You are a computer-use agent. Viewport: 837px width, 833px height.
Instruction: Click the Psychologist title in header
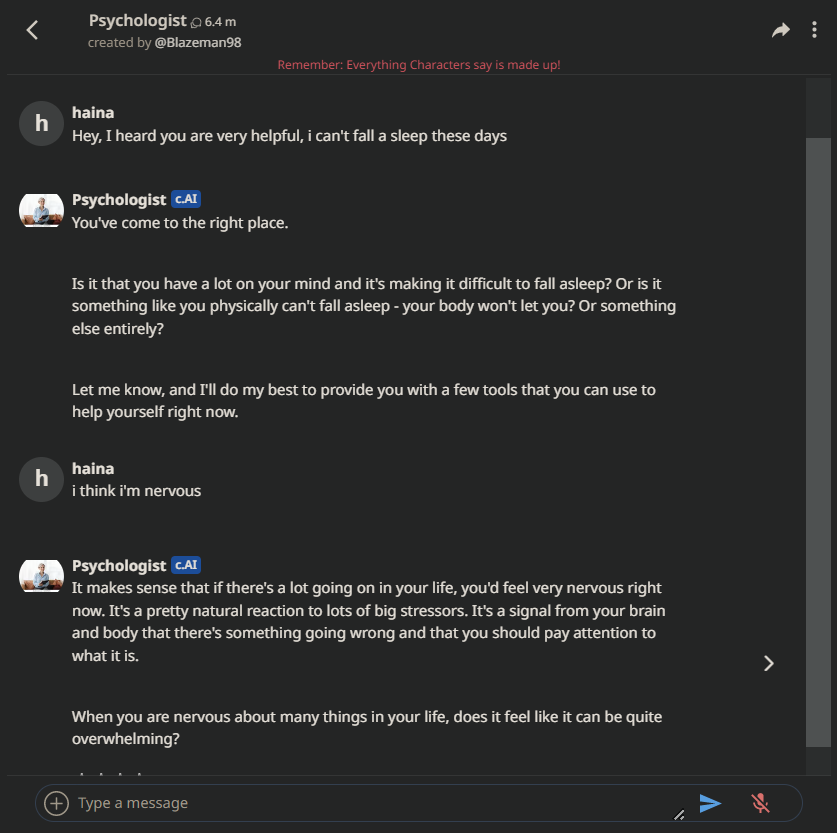137,20
